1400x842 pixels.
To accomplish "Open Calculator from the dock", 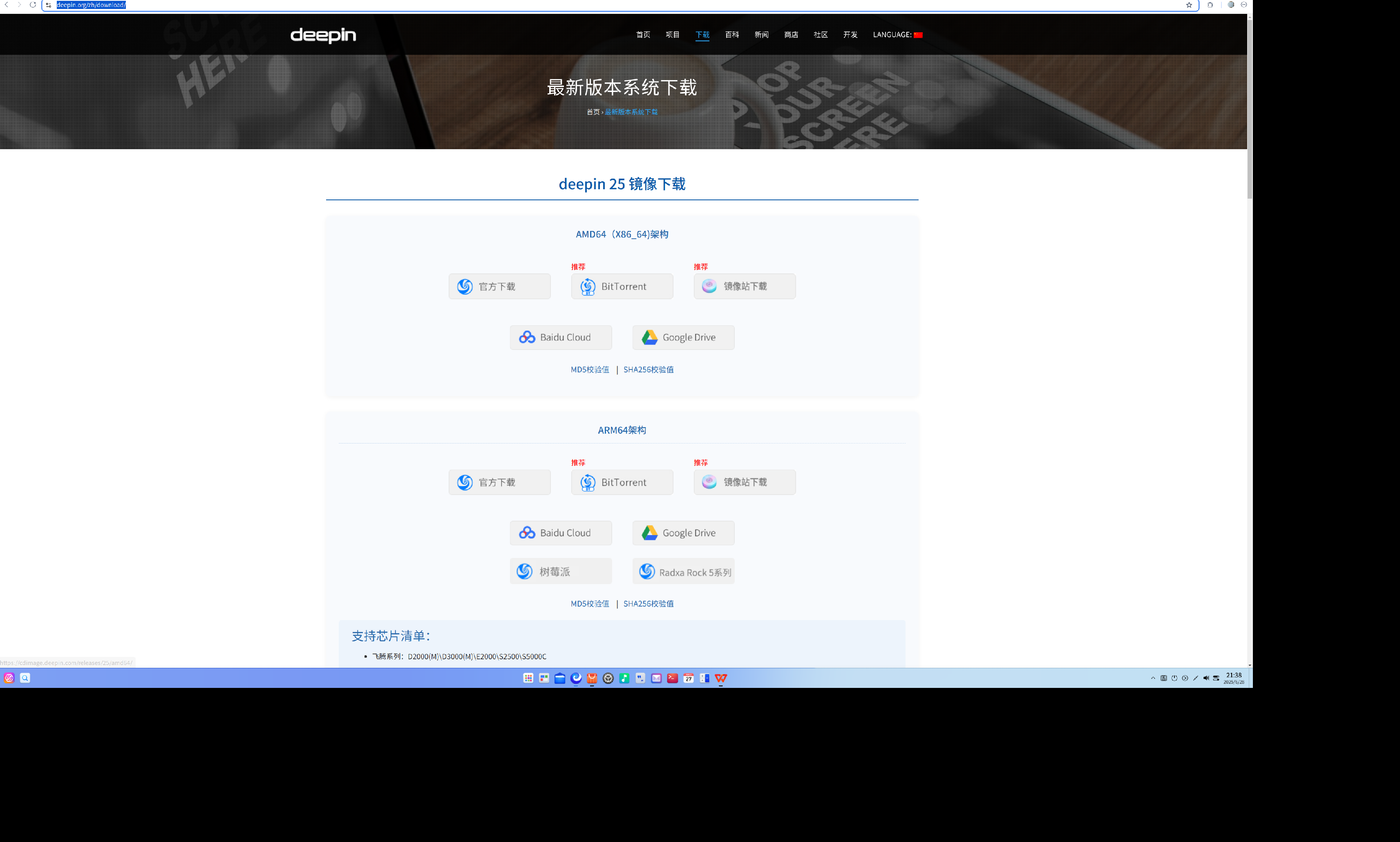I will (704, 678).
